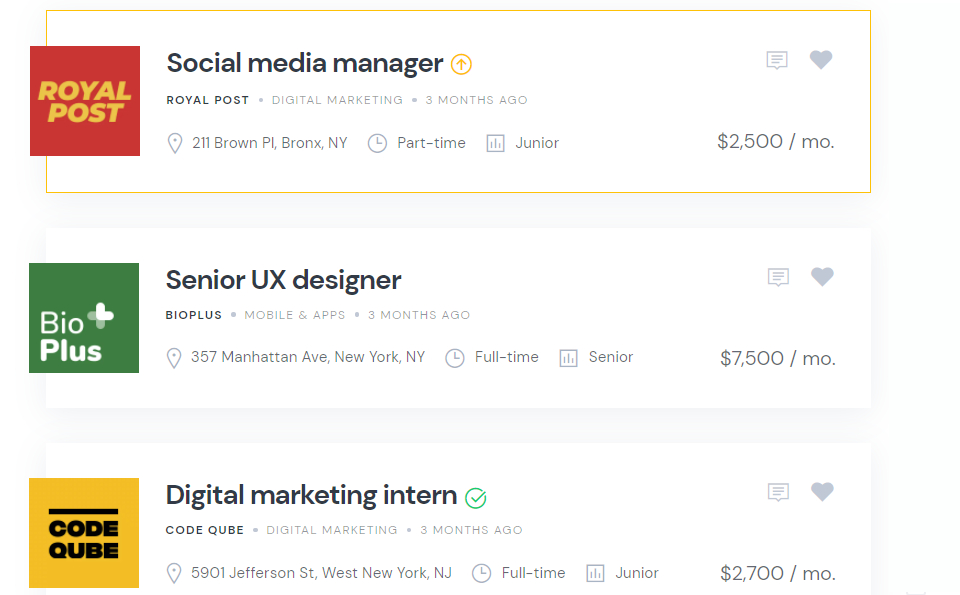
Task: Select the Senior UX designer job title
Action: pos(282,280)
